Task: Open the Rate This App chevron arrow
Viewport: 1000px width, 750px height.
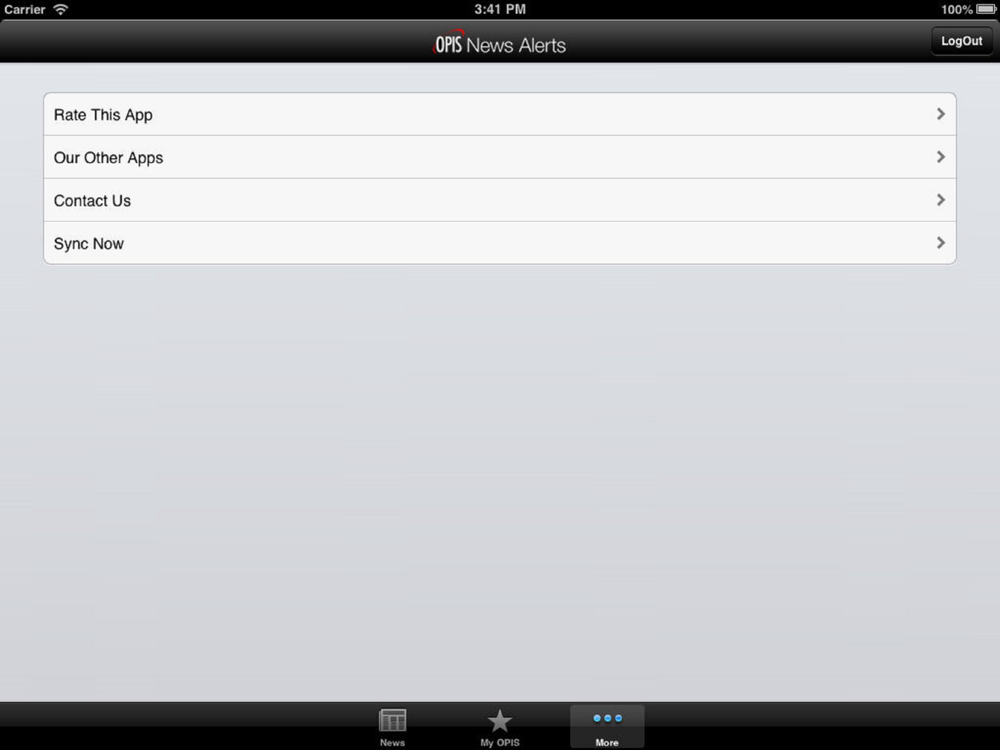Action: (x=941, y=114)
